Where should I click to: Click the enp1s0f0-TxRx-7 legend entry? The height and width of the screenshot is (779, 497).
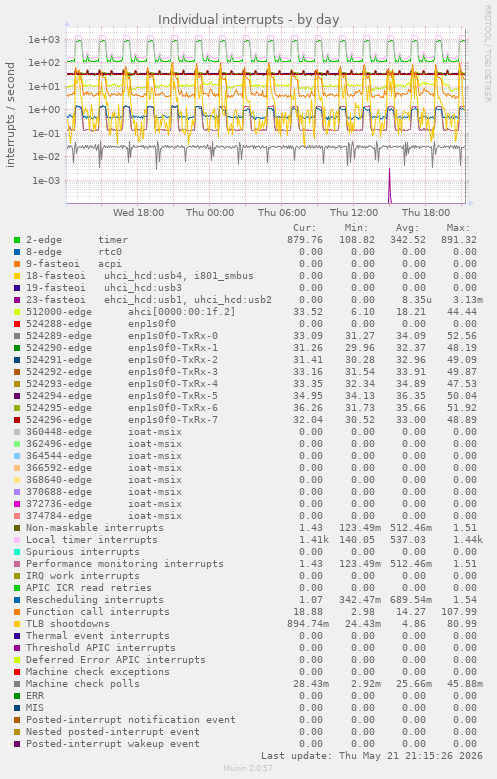[122, 420]
